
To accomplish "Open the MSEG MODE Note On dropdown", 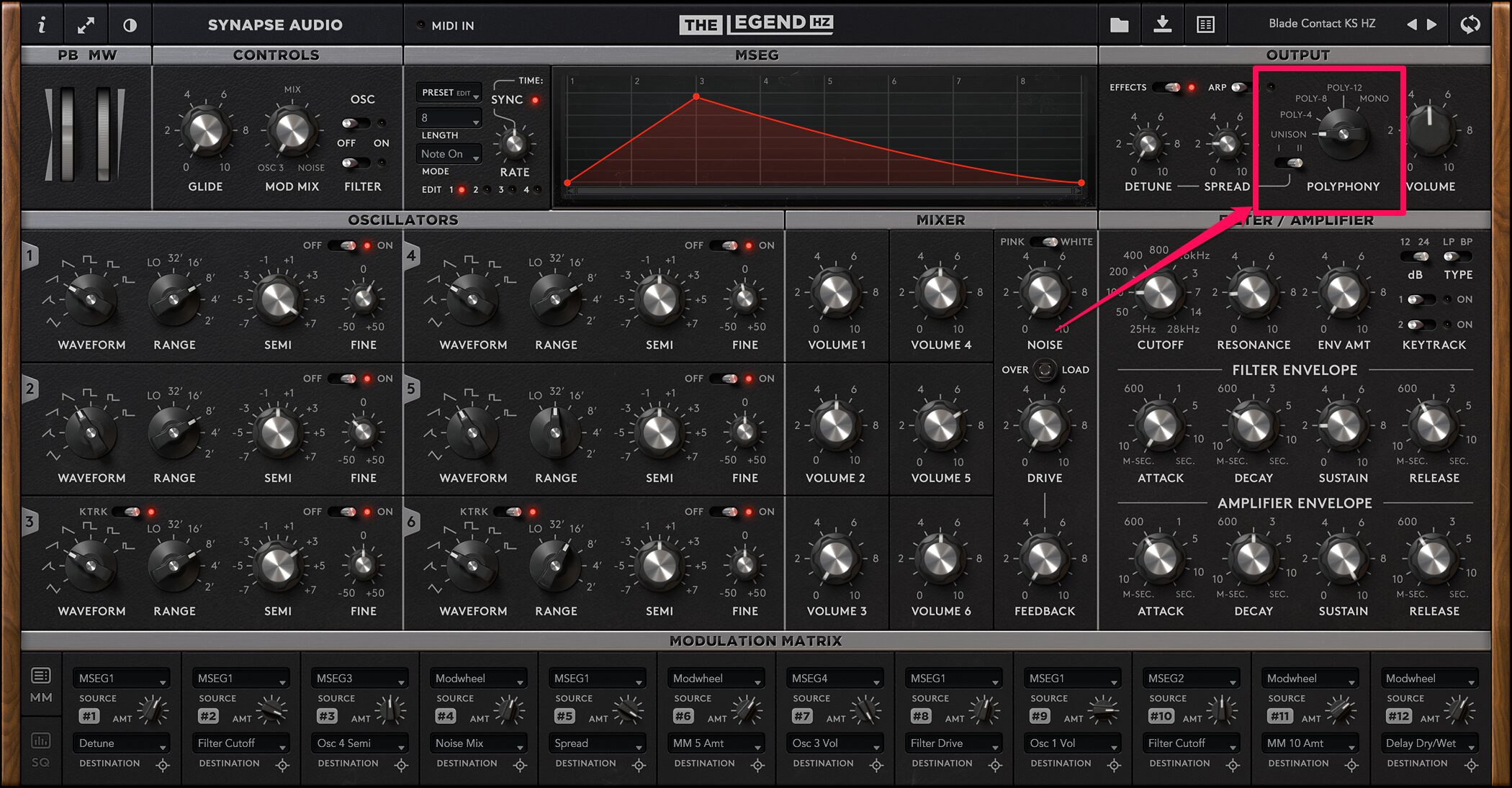I will click(x=449, y=154).
